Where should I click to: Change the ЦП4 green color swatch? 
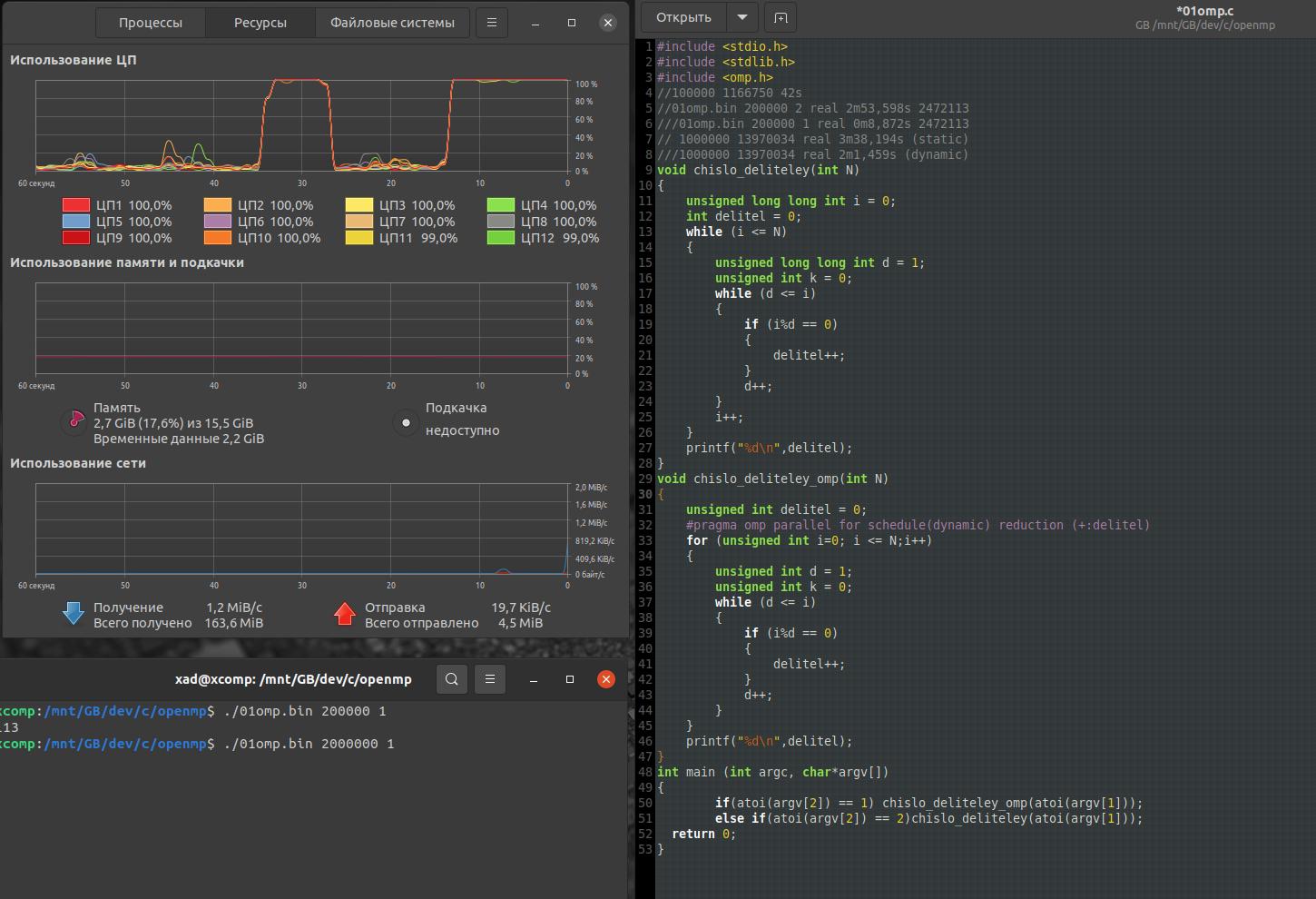coord(501,205)
